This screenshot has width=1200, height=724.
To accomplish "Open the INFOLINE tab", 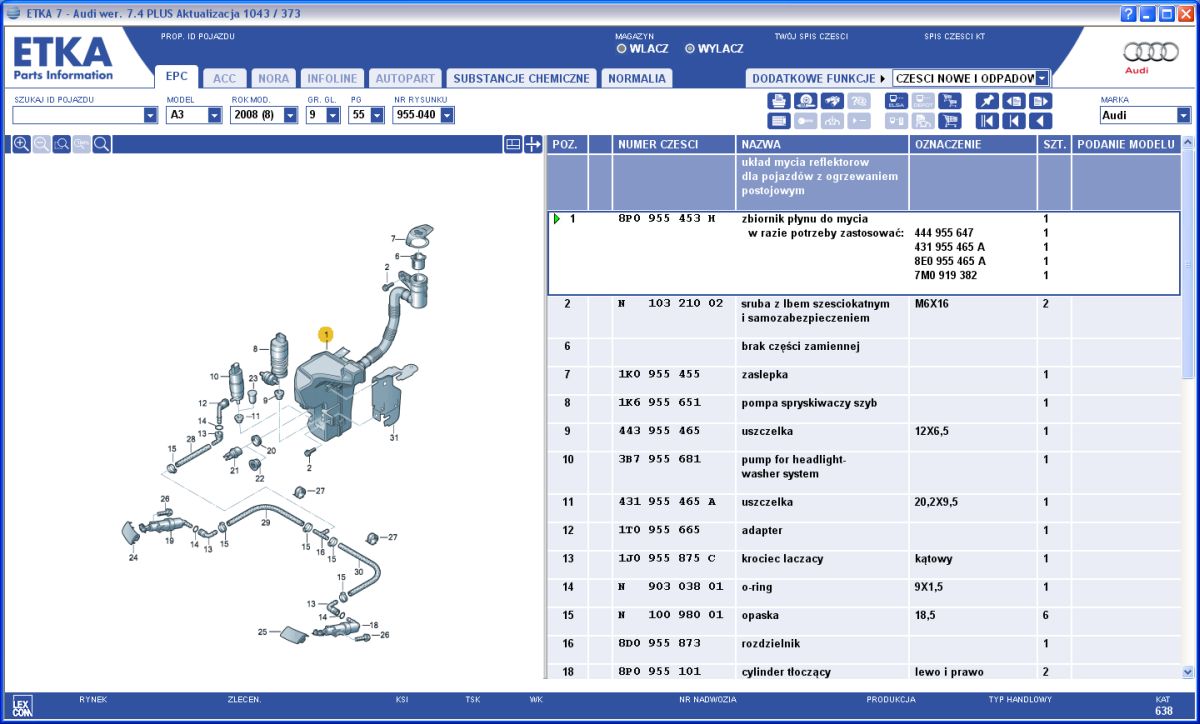I will point(332,78).
